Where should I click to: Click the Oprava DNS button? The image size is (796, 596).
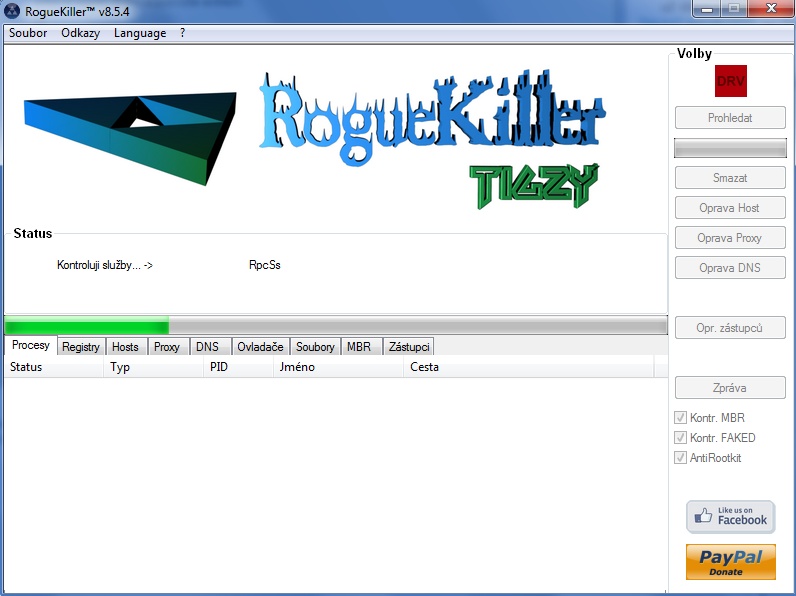[x=729, y=268]
